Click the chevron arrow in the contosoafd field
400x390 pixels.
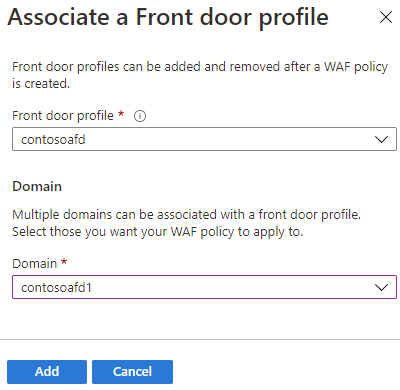tap(381, 139)
